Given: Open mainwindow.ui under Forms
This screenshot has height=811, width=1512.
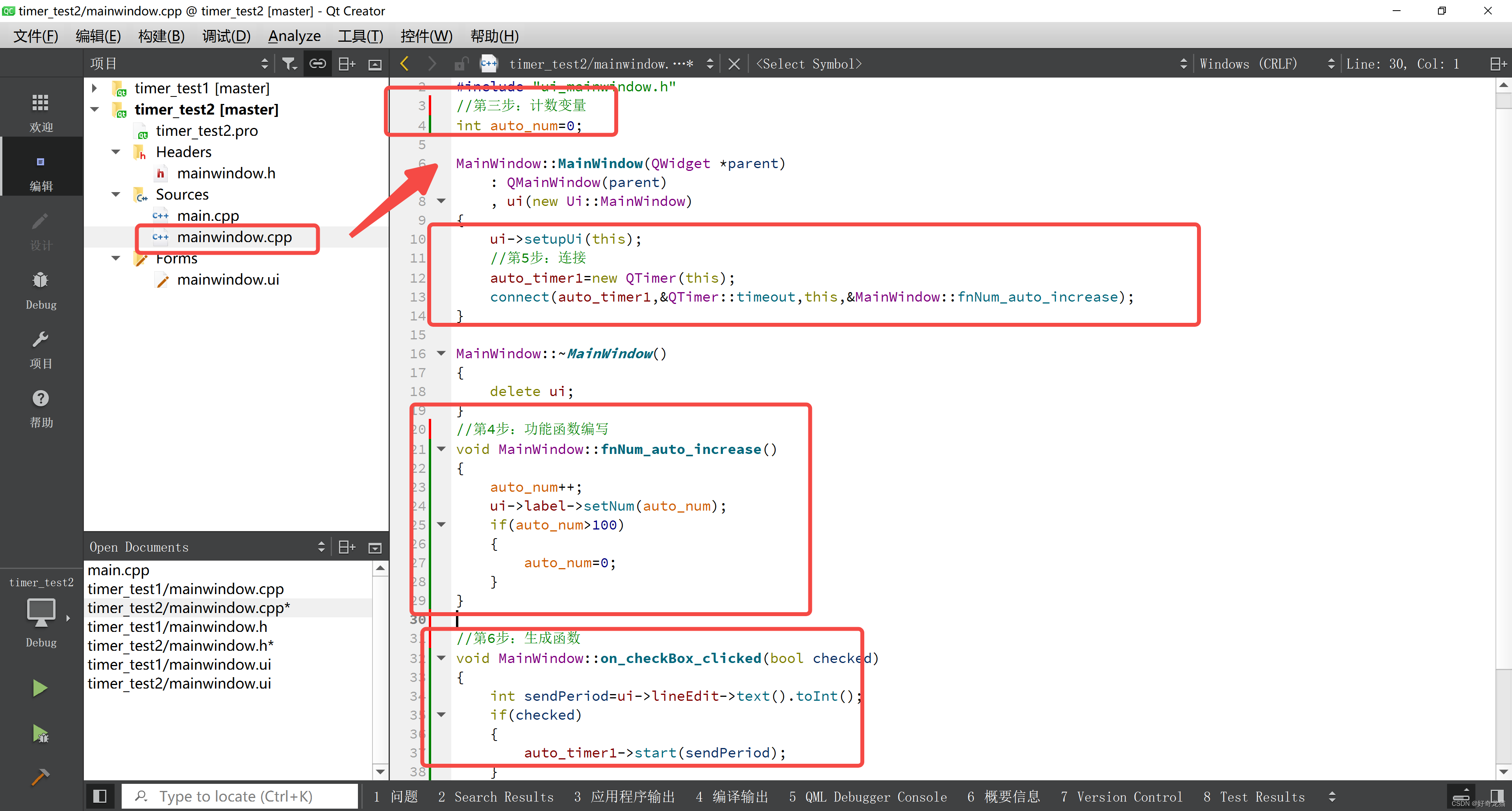Looking at the screenshot, I should tap(228, 280).
